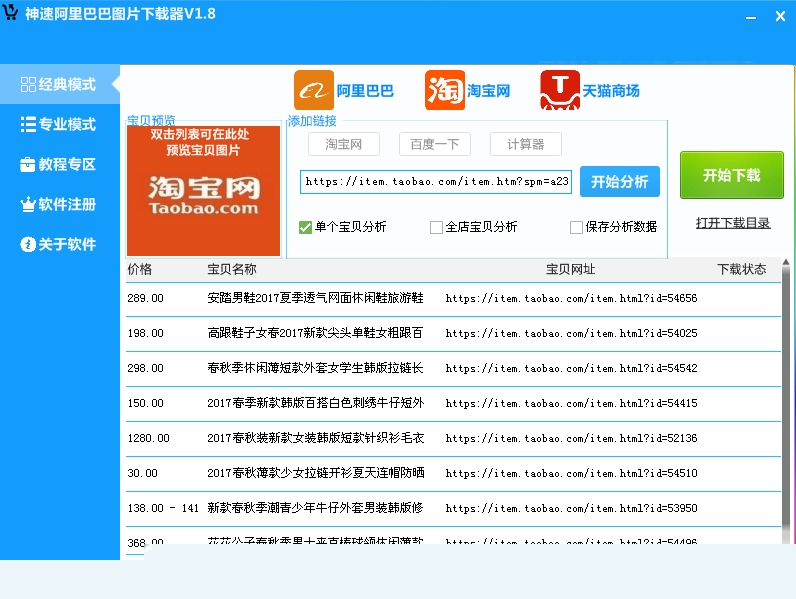Select the 淘宝网 site label next to logo

pos(488,91)
